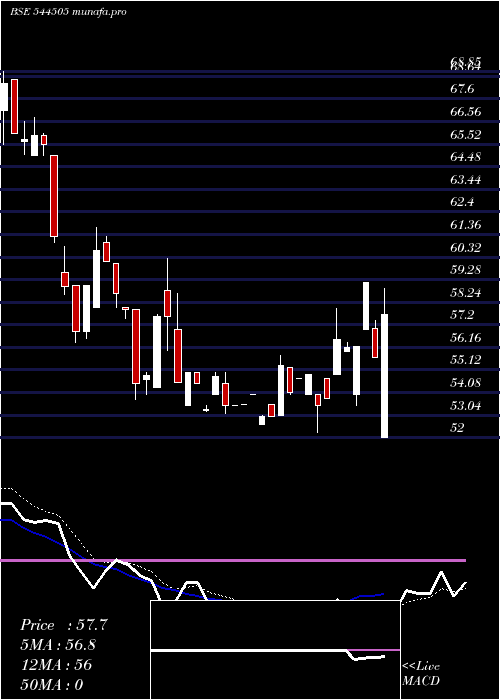The image size is (500, 700).
Task: Click the magenta horizontal line in the indicator panel
Action: tap(233, 560)
